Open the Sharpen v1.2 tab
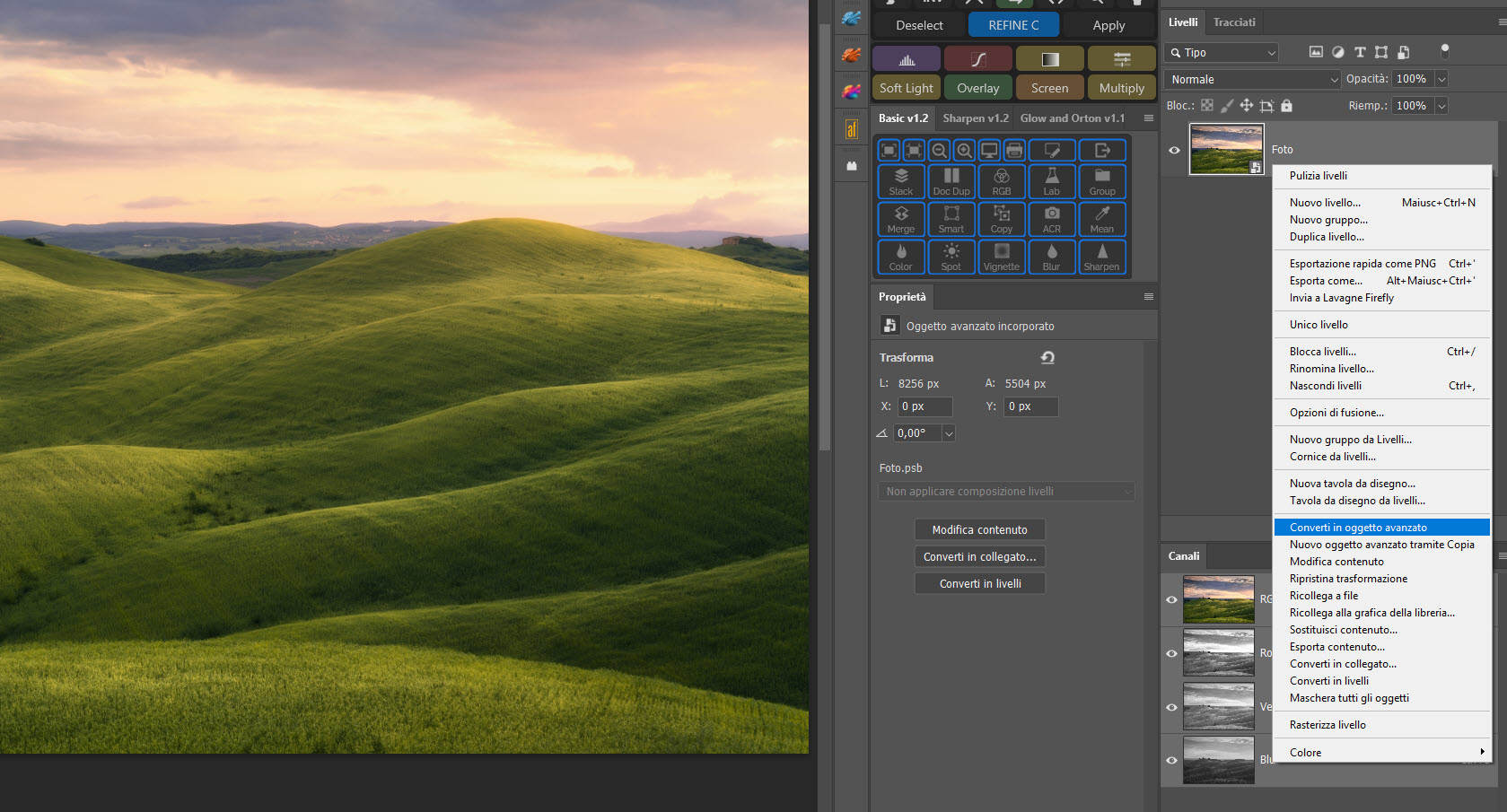The image size is (1507, 812). 975,118
